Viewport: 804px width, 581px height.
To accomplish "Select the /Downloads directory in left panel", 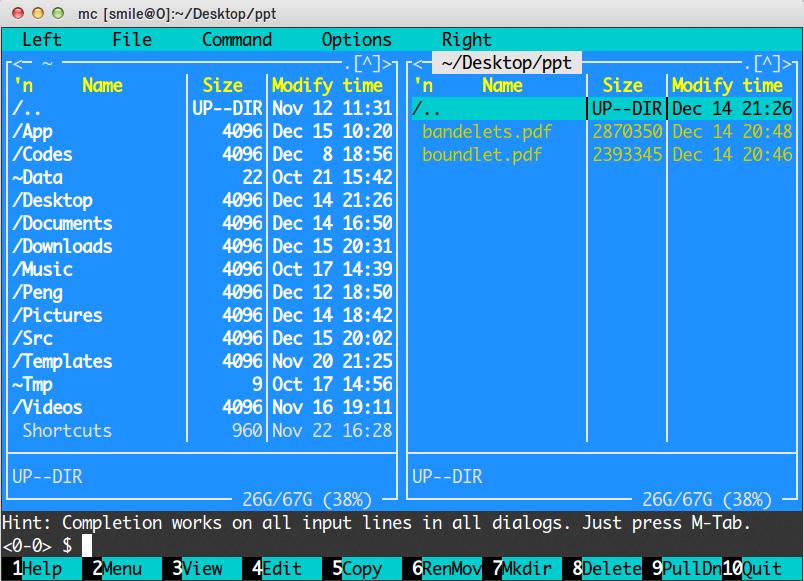I will pyautogui.click(x=62, y=247).
